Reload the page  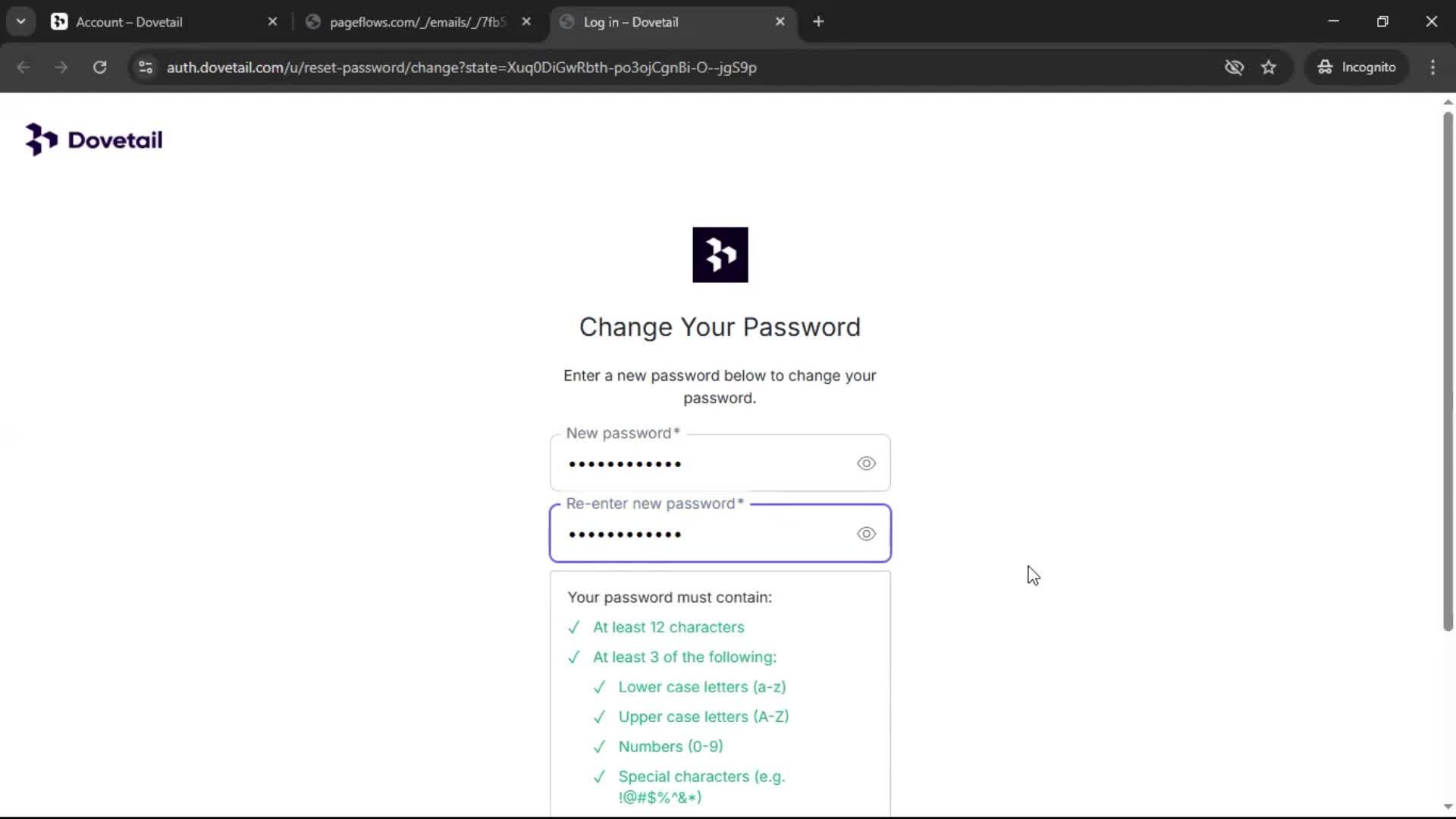pyautogui.click(x=100, y=67)
